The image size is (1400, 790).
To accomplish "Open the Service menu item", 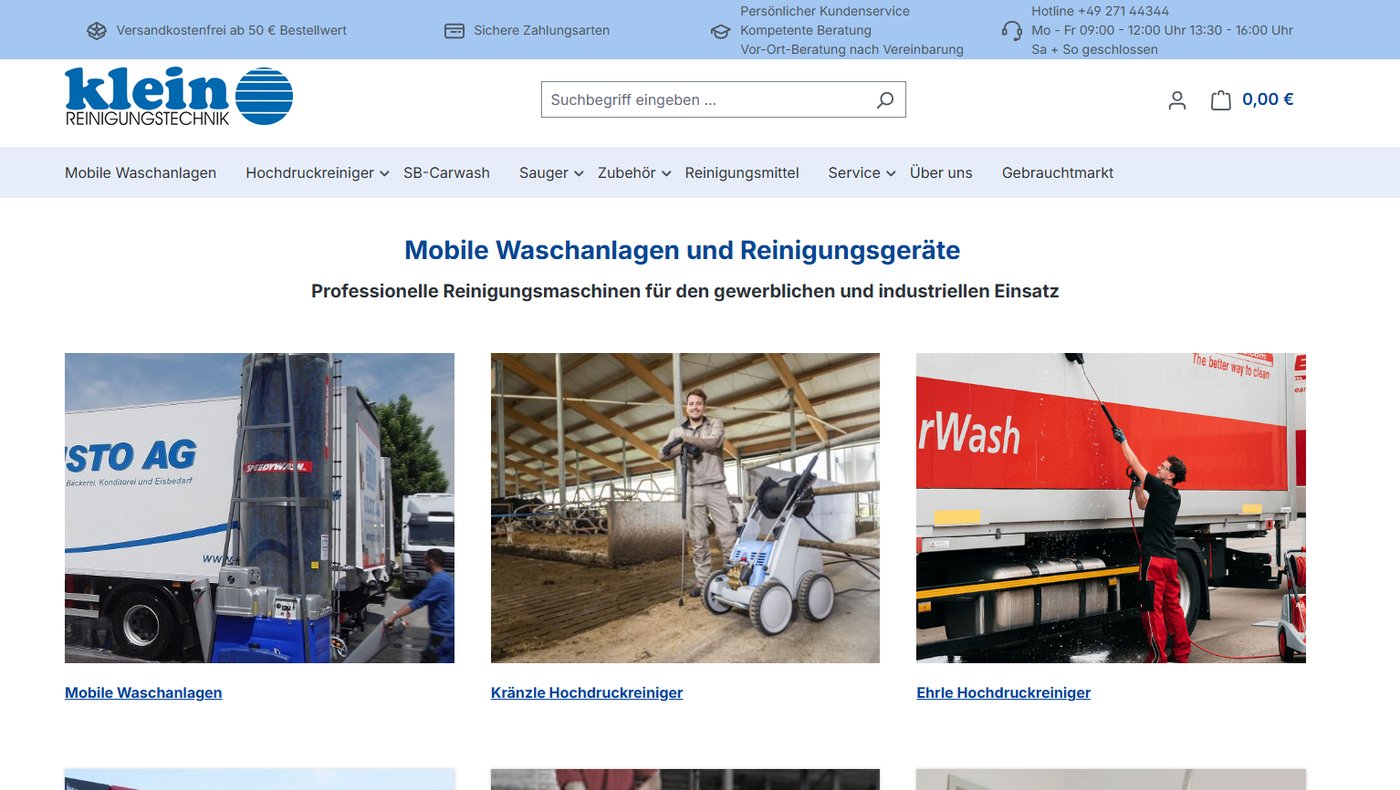I will [x=854, y=173].
